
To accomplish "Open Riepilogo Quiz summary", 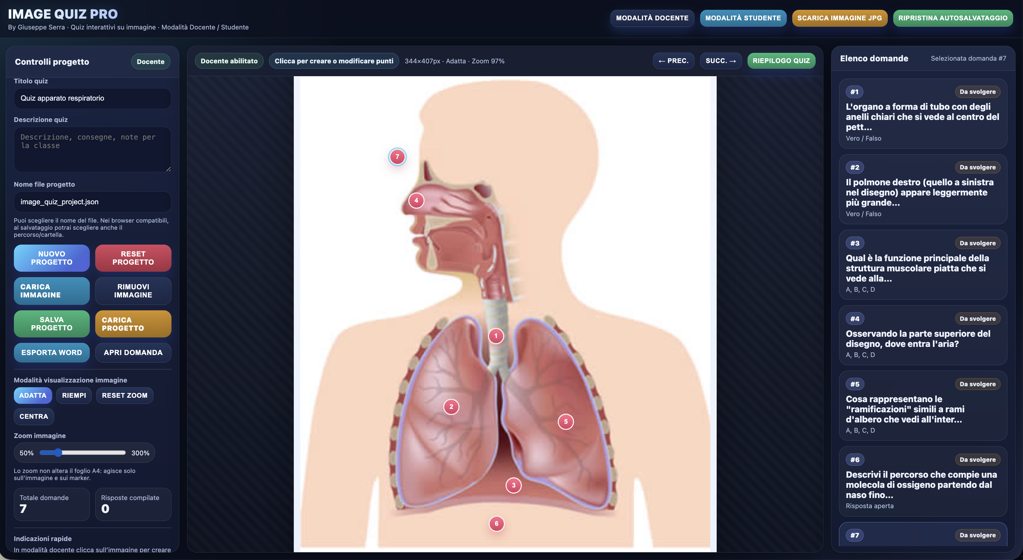I will coord(781,61).
